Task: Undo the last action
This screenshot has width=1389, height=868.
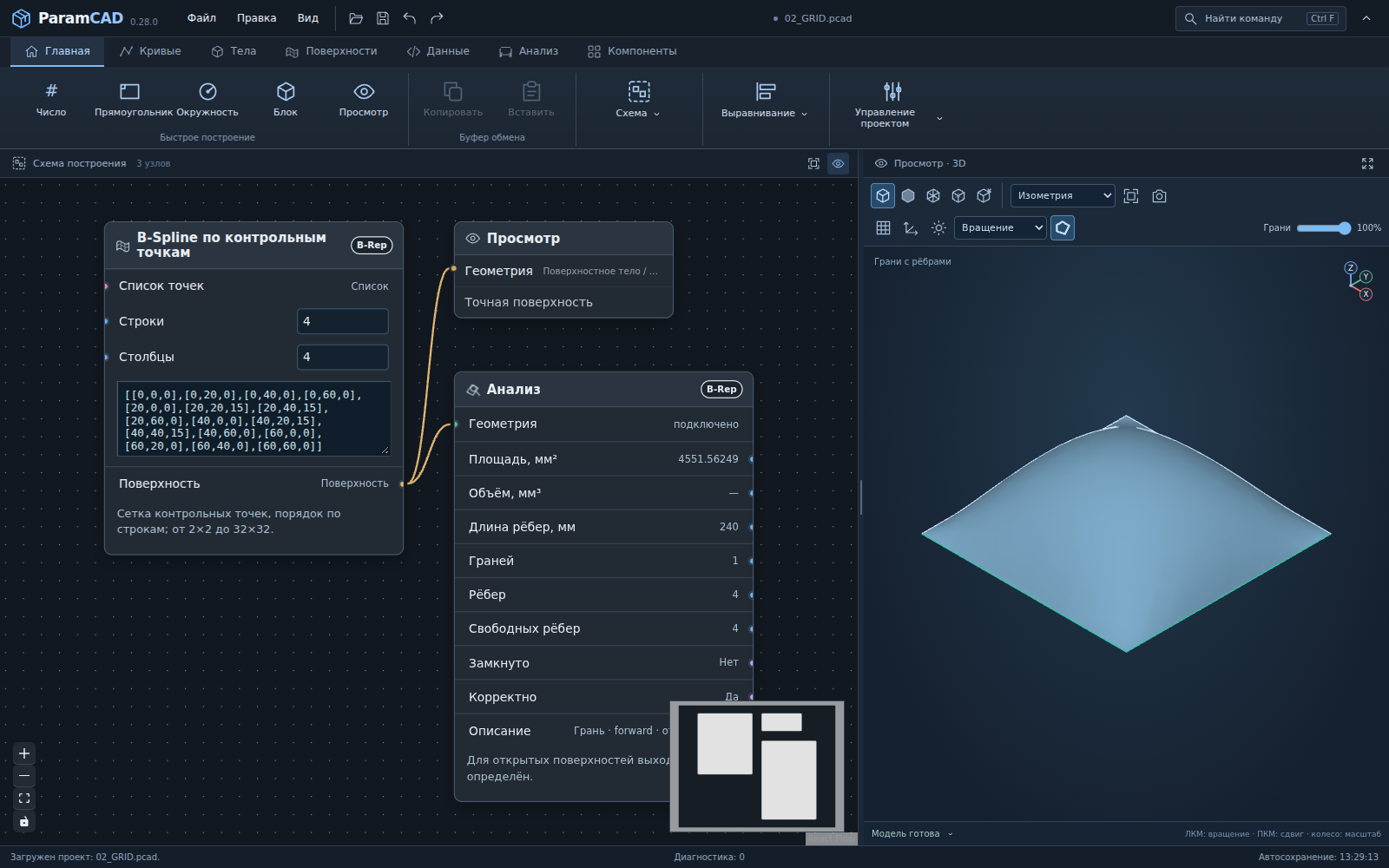Action: 410,18
